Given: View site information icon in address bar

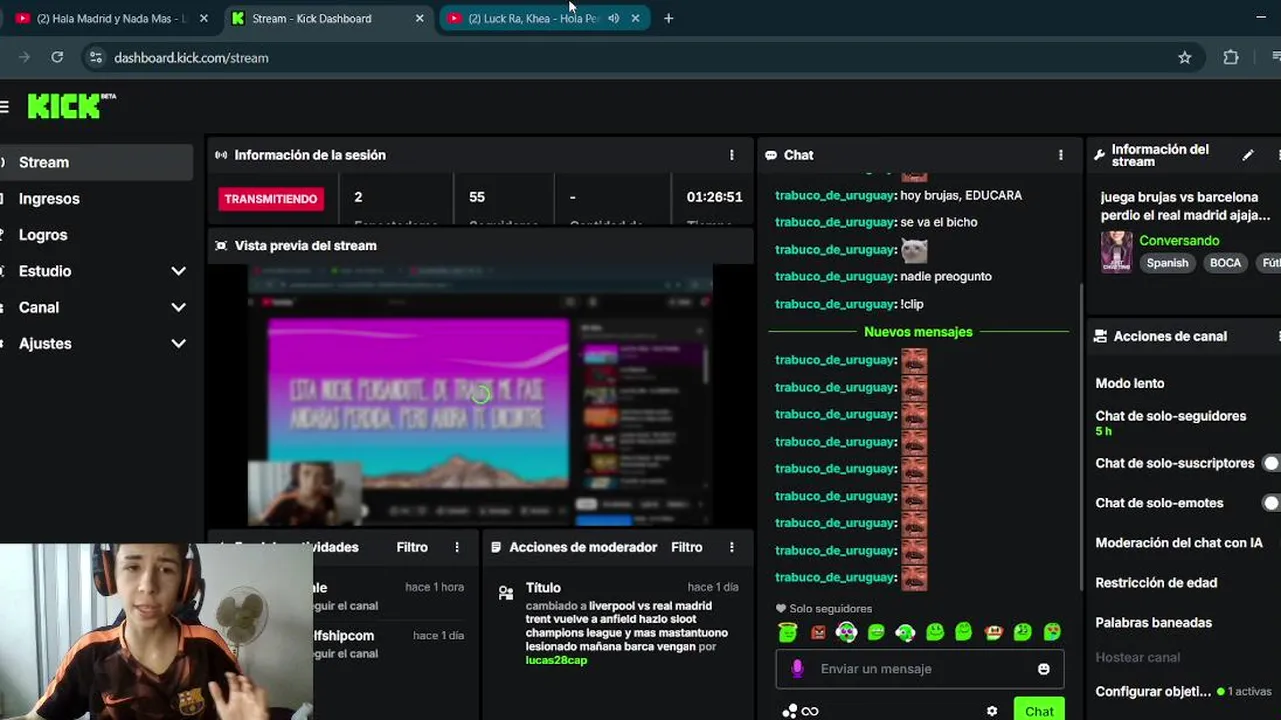Looking at the screenshot, I should coord(96,57).
